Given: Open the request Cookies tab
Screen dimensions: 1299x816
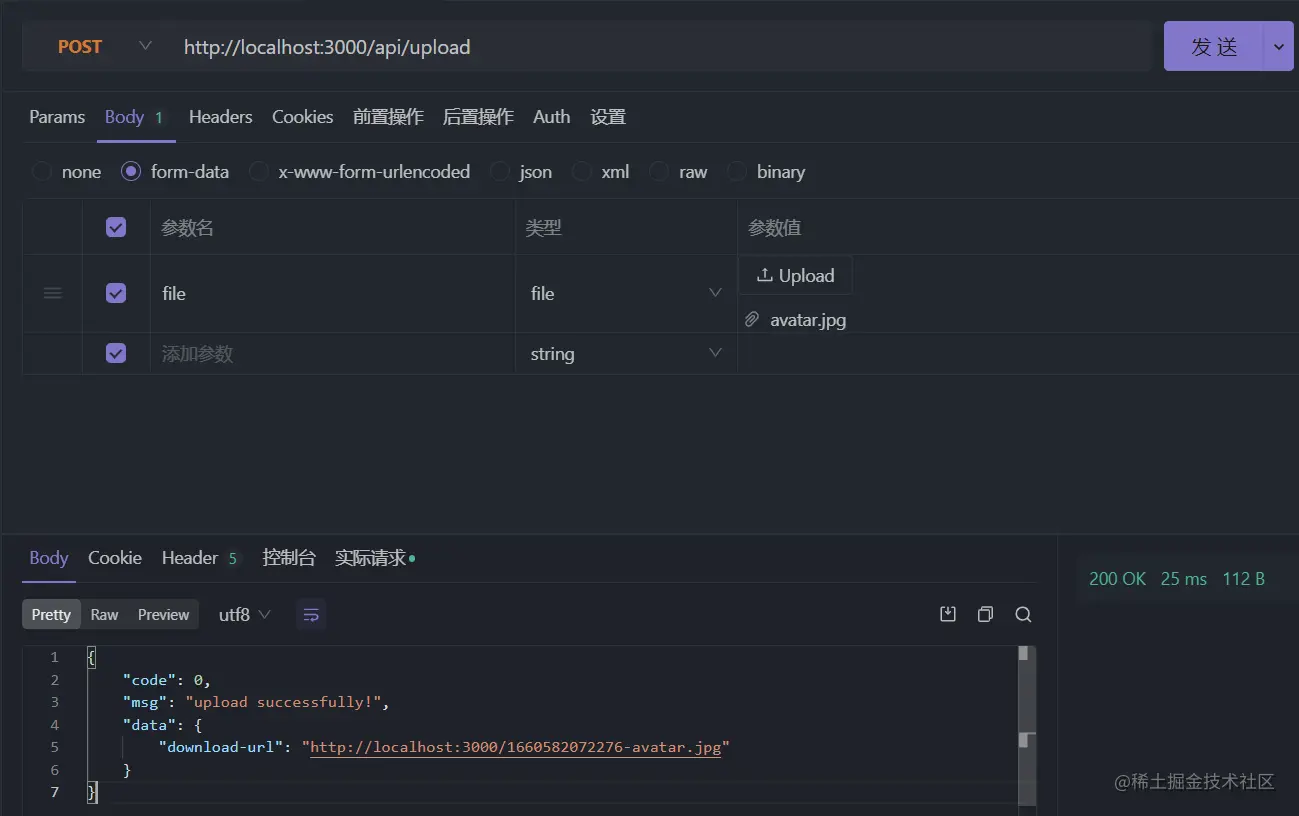Looking at the screenshot, I should pos(303,117).
